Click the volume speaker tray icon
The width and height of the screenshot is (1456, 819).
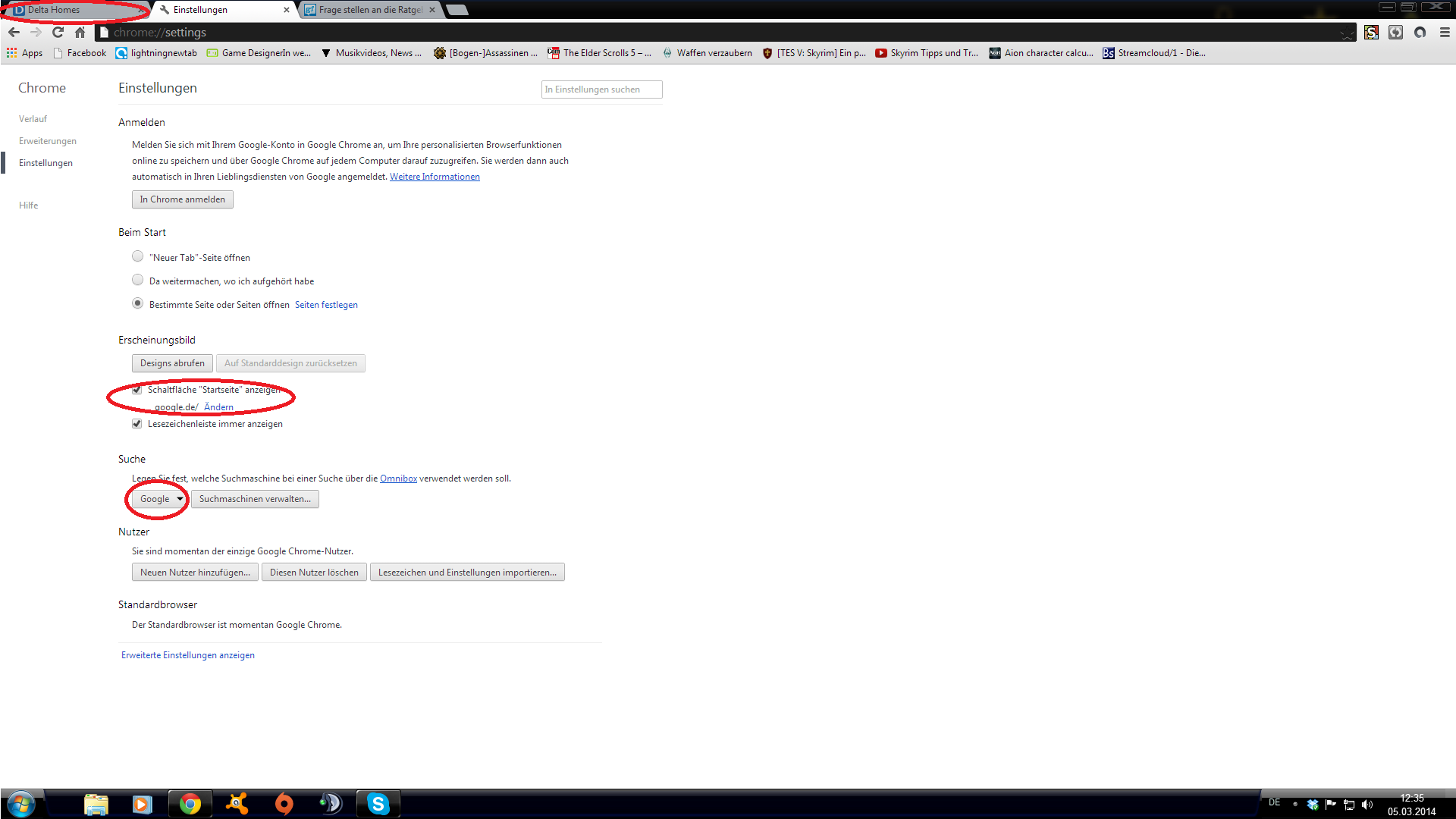click(1367, 805)
